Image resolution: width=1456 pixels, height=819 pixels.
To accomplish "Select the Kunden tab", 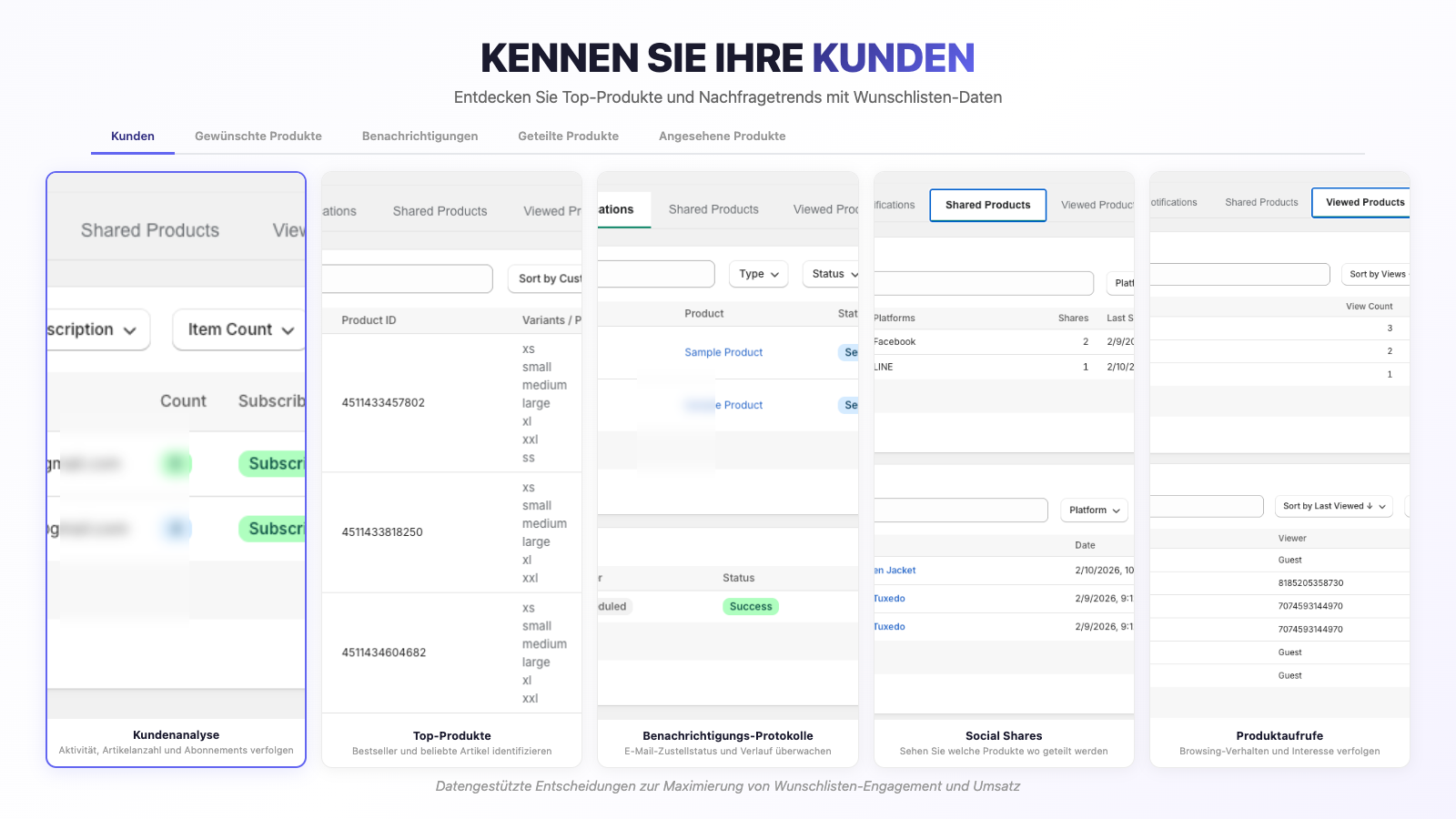I will (133, 136).
